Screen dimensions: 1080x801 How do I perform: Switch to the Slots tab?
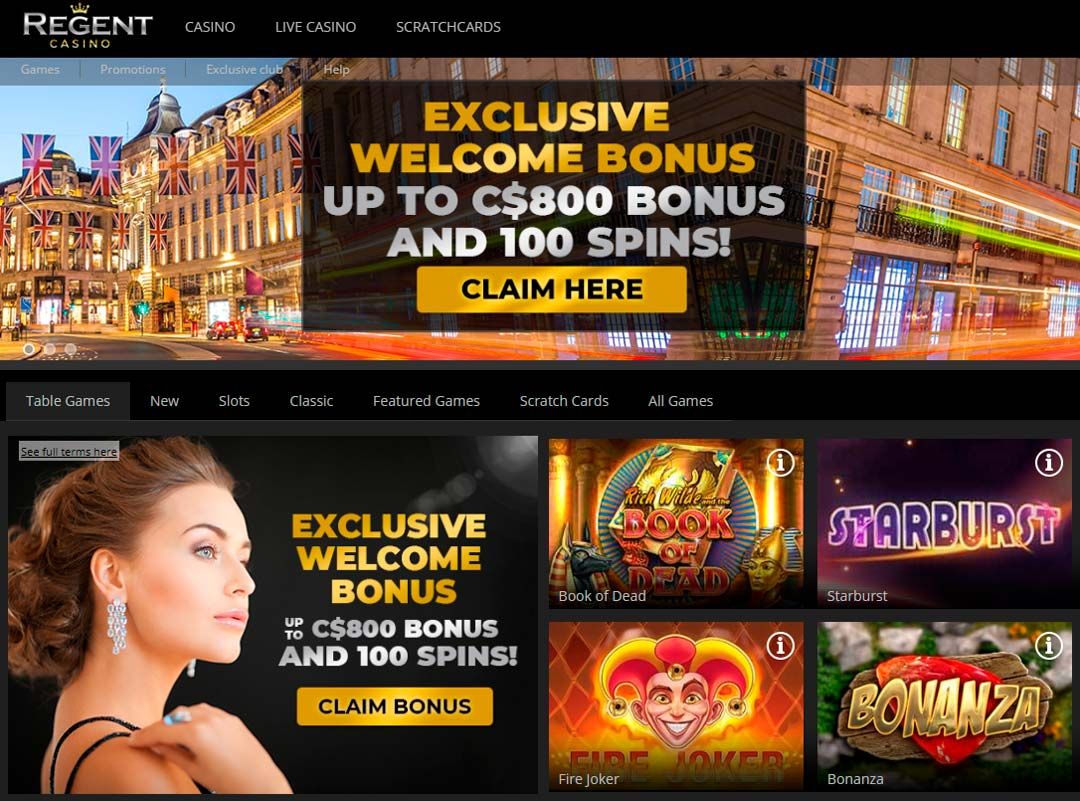tap(234, 401)
